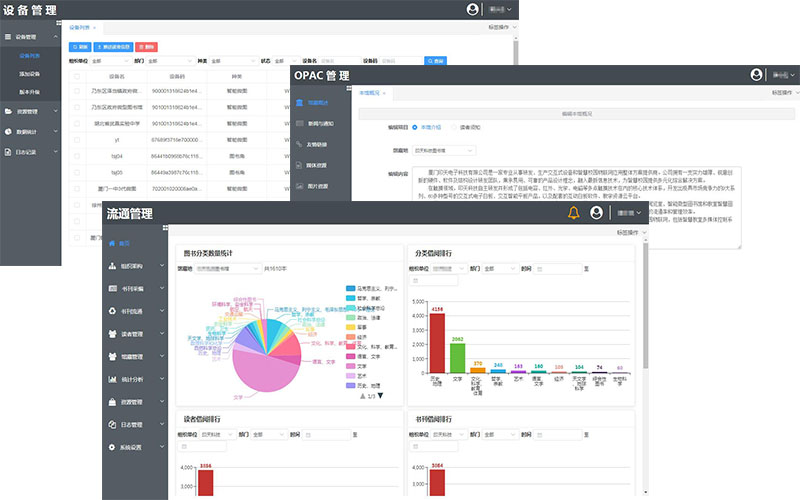The height and width of the screenshot is (500, 800).
Task: Click 组织架构 icon in 流通管理 sidebar
Action: [112, 266]
